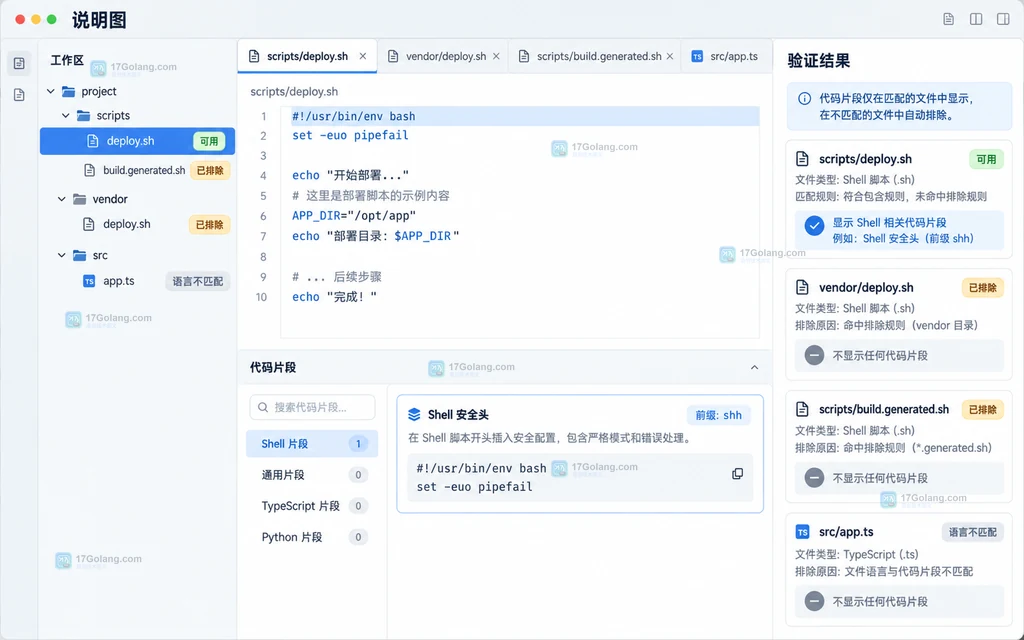This screenshot has width=1024, height=640.
Task: Select app.ts in the file tree
Action: (137, 281)
